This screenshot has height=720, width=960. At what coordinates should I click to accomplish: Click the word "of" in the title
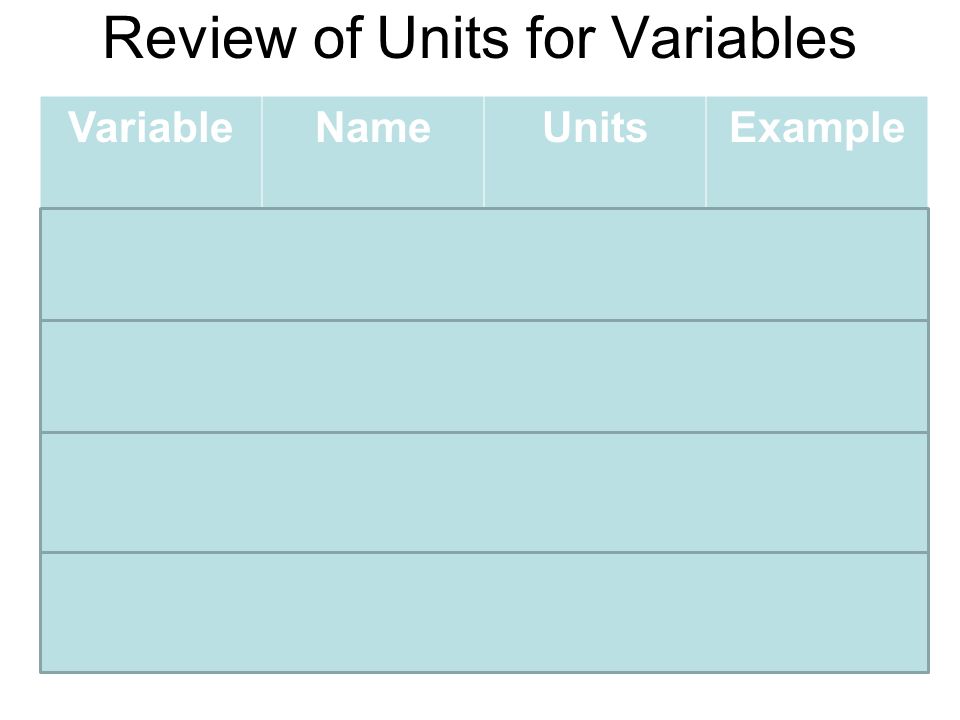coord(337,38)
